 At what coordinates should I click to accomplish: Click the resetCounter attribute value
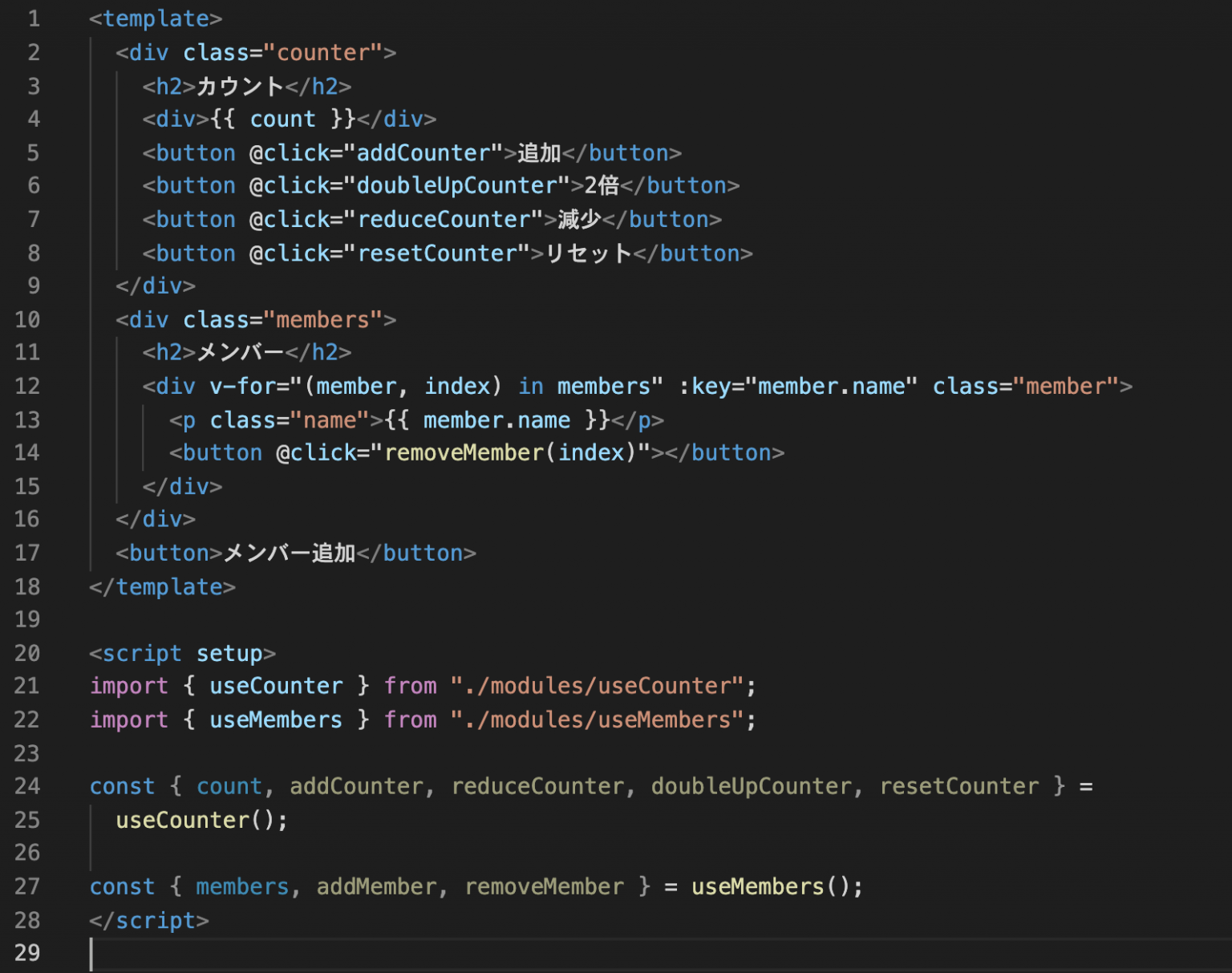tap(440, 253)
